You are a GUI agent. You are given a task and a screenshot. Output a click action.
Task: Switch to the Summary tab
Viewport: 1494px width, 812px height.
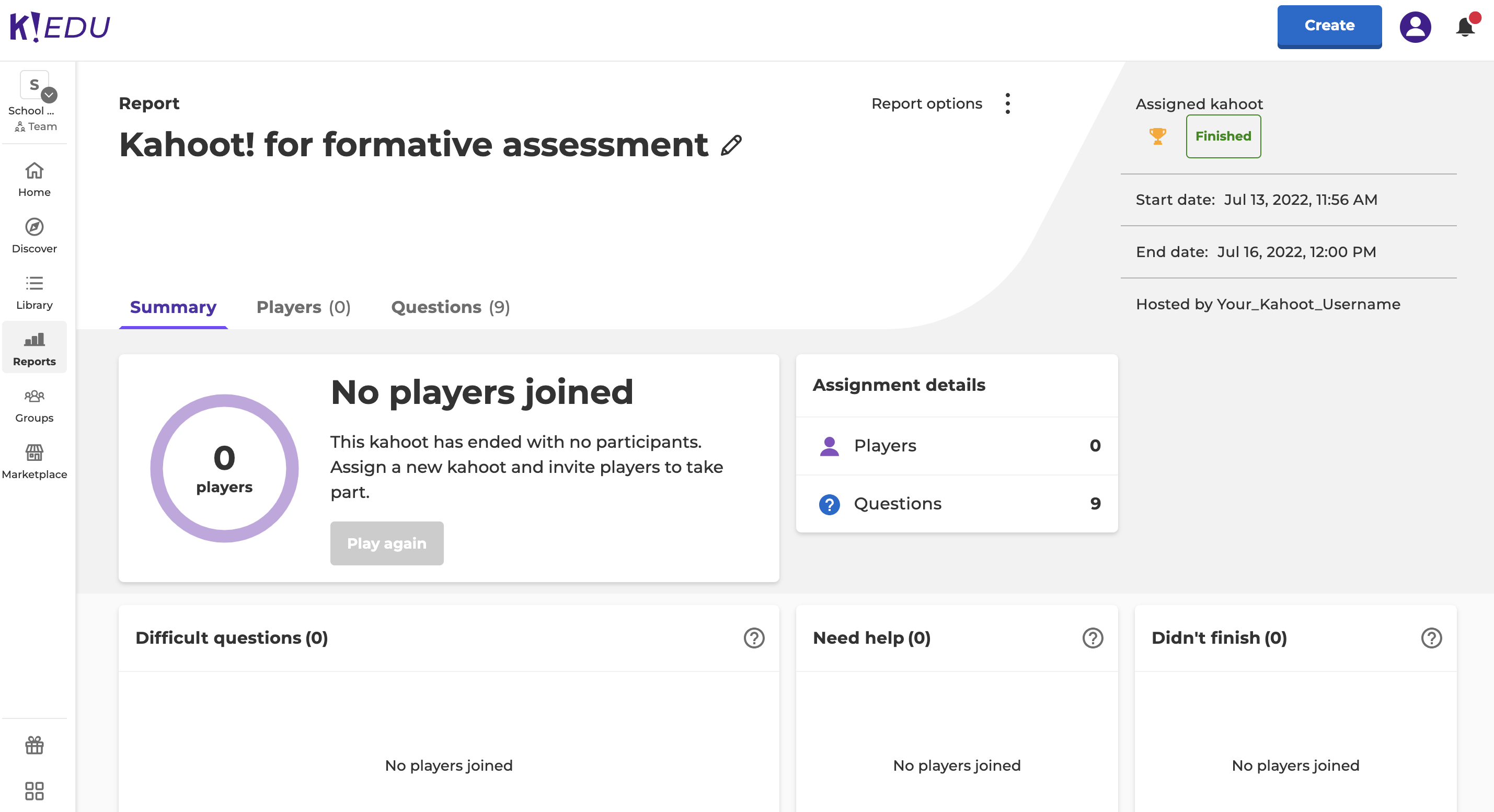173,307
